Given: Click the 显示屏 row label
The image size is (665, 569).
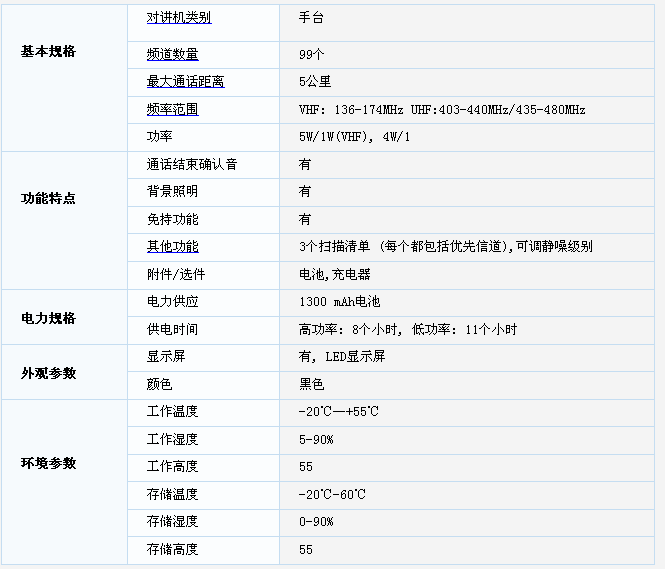Looking at the screenshot, I should click(166, 356).
